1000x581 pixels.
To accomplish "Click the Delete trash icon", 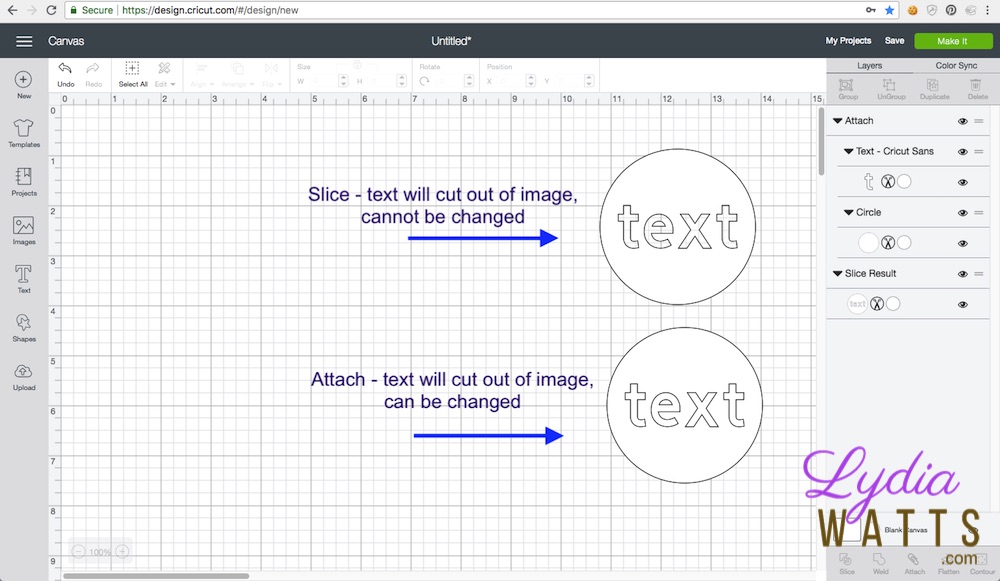I will click(975, 85).
